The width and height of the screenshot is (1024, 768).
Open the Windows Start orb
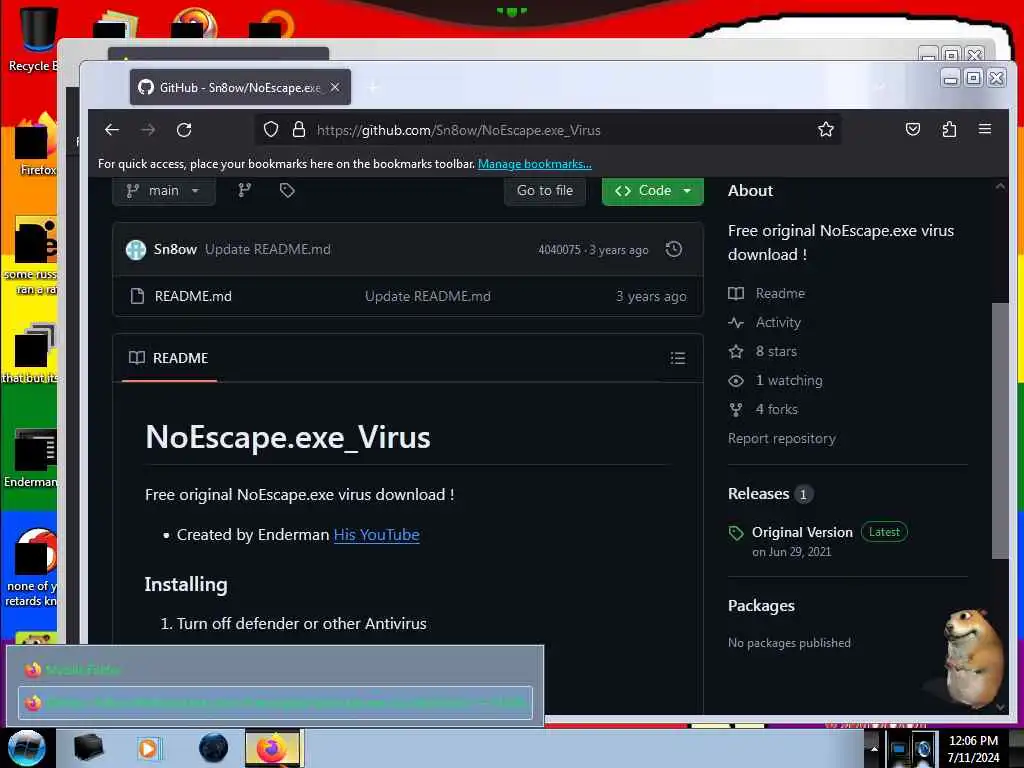pyautogui.click(x=27, y=748)
